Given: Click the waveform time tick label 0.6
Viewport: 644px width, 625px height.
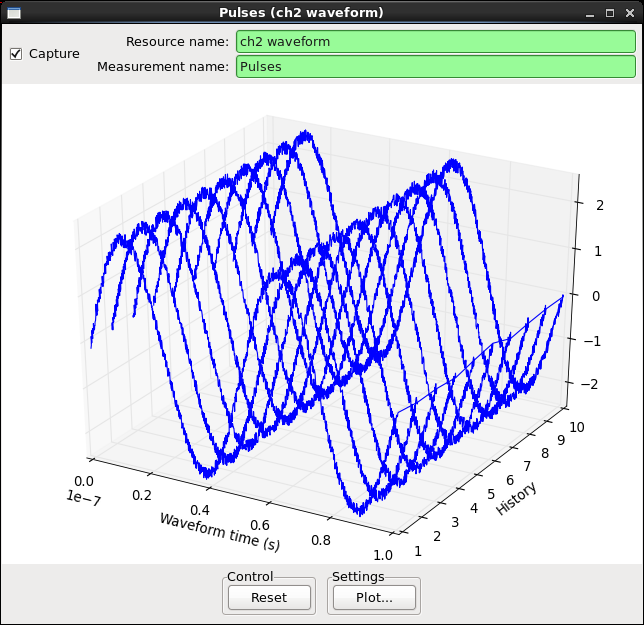Looking at the screenshot, I should 260,525.
